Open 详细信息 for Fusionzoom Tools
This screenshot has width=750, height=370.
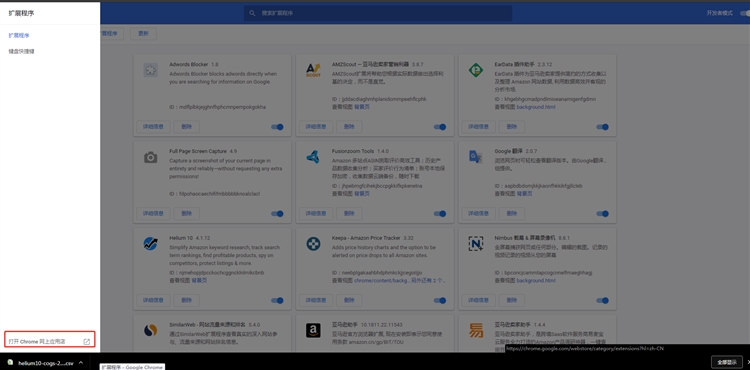(x=316, y=214)
